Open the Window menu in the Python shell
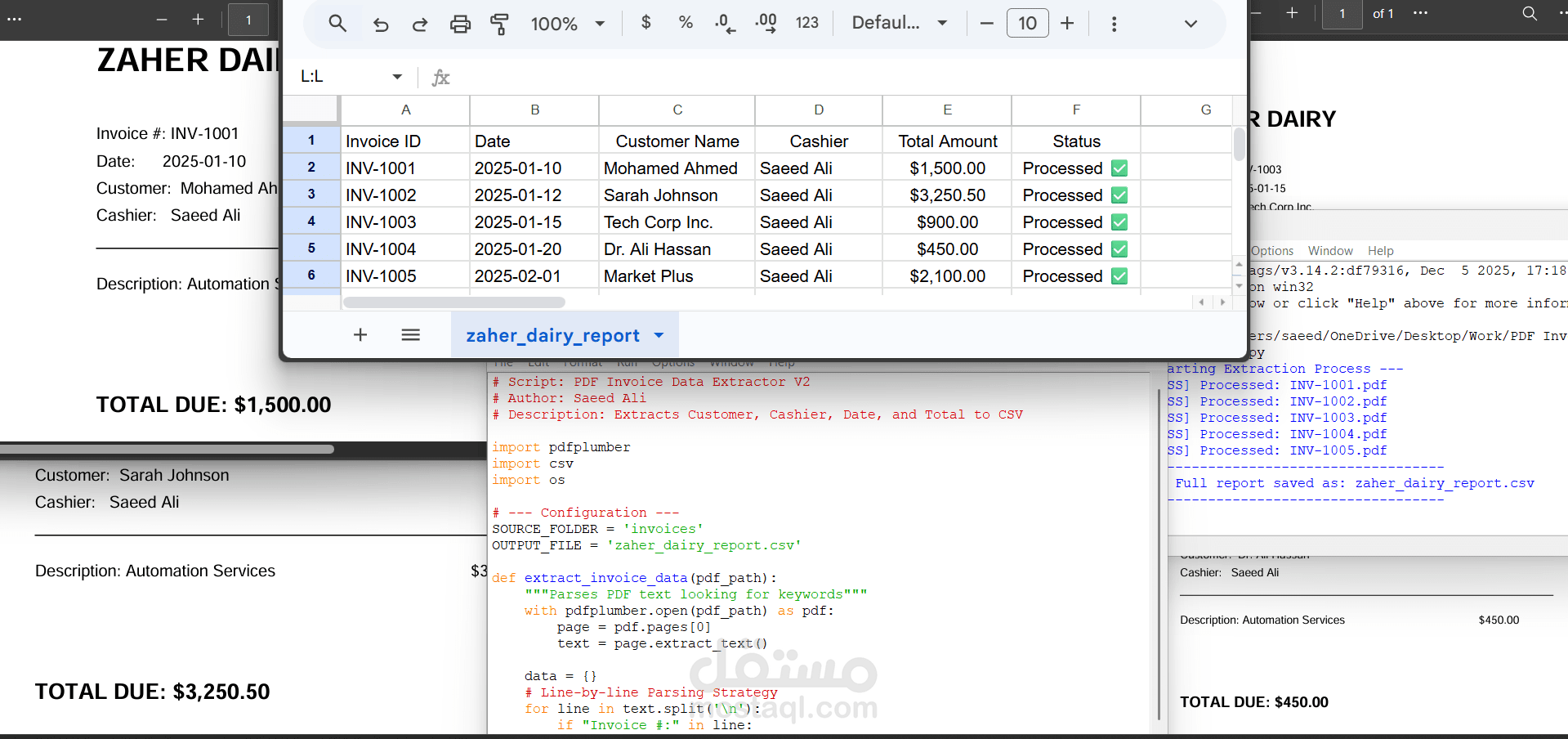 (1330, 251)
